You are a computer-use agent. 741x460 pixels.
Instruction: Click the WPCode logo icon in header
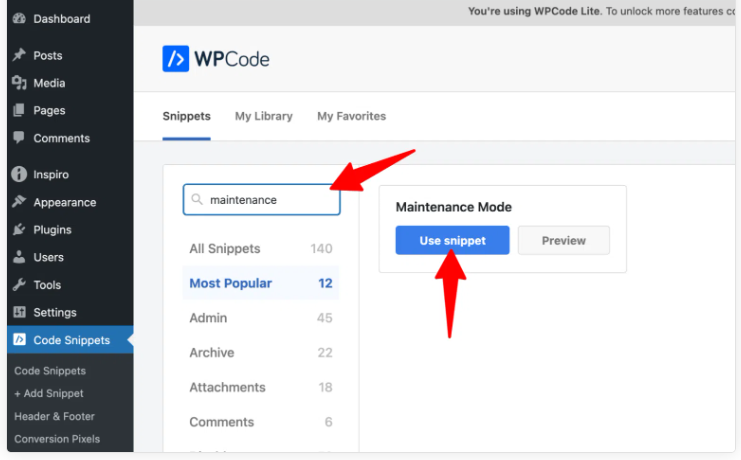[x=175, y=59]
